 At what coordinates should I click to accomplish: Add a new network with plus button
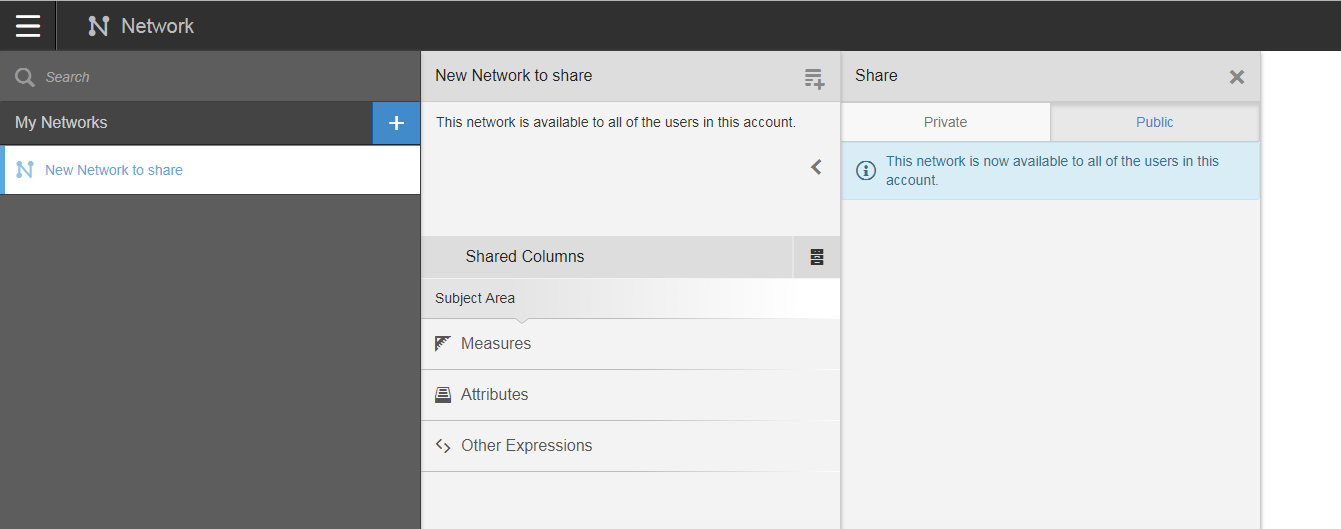point(396,123)
